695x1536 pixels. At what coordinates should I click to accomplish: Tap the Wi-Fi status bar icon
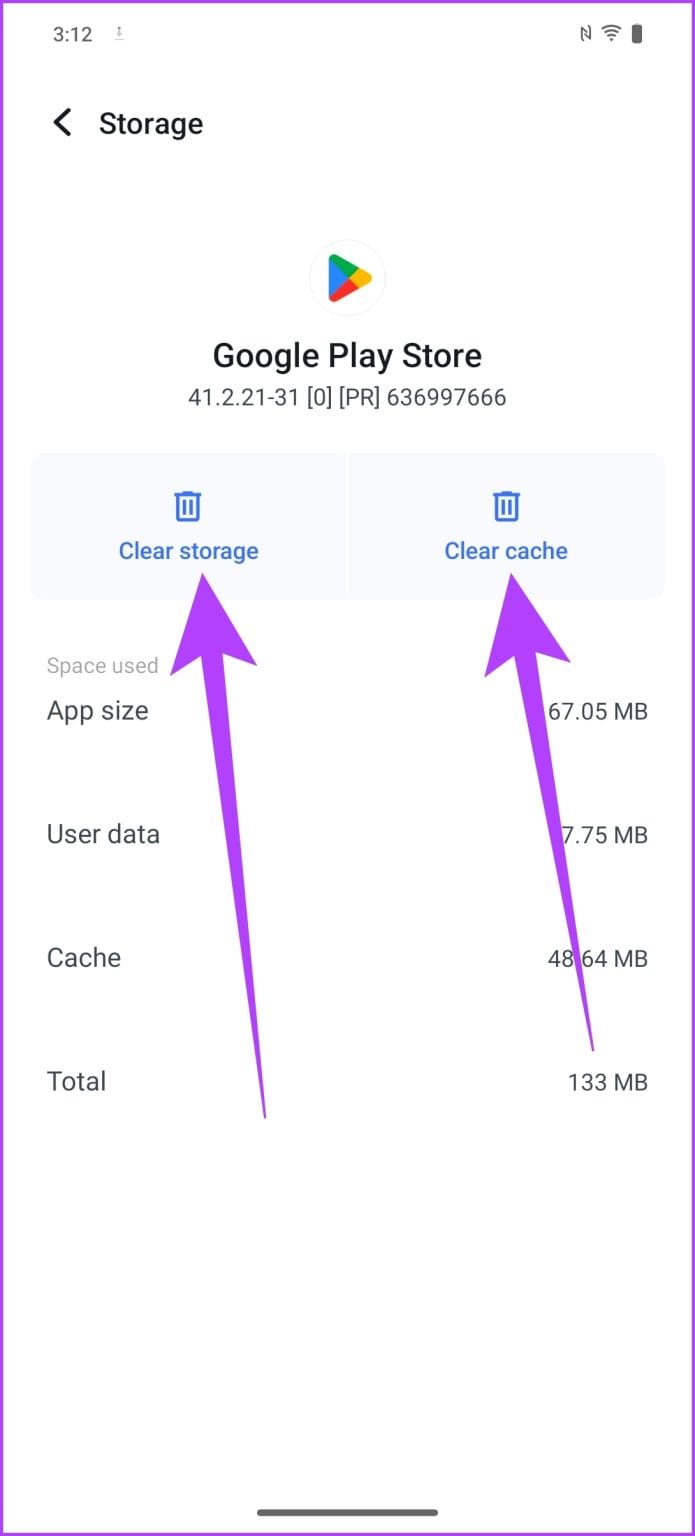coord(611,32)
